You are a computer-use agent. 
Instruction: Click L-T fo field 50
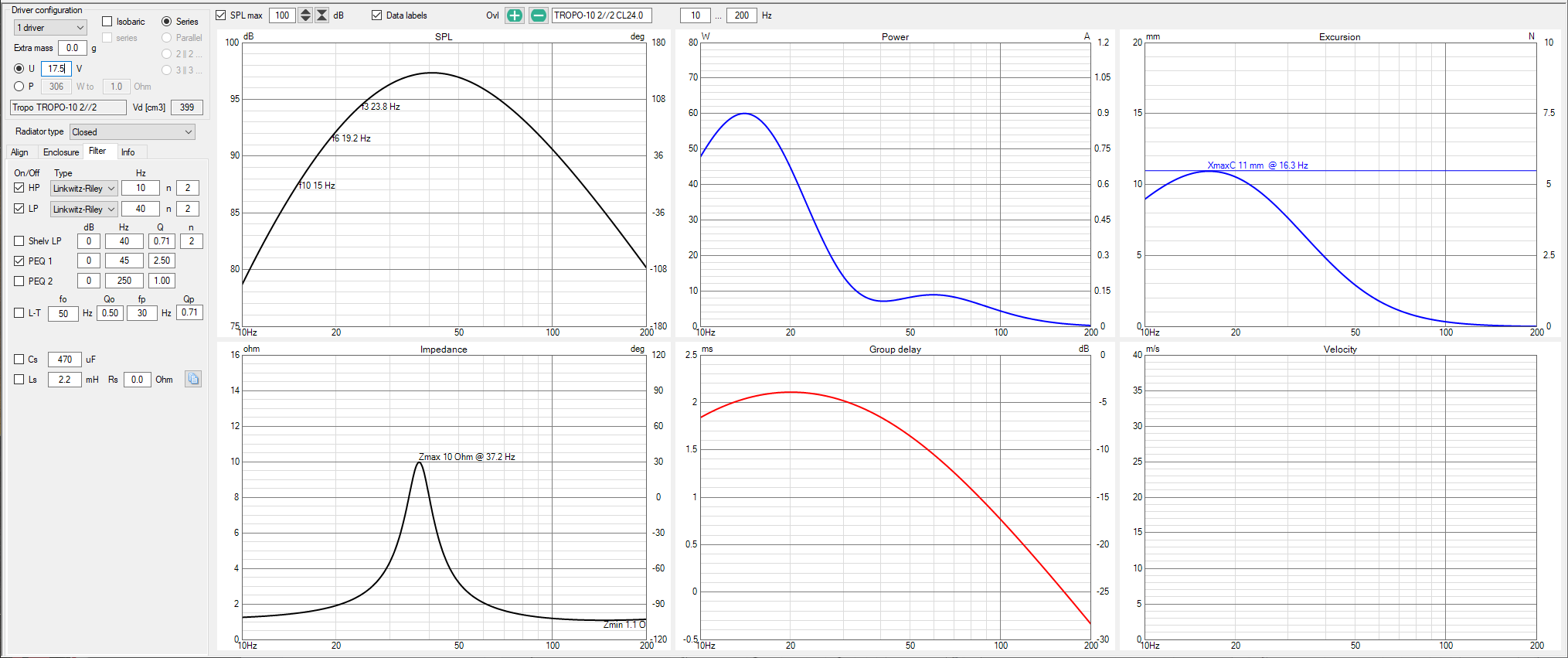(x=63, y=313)
